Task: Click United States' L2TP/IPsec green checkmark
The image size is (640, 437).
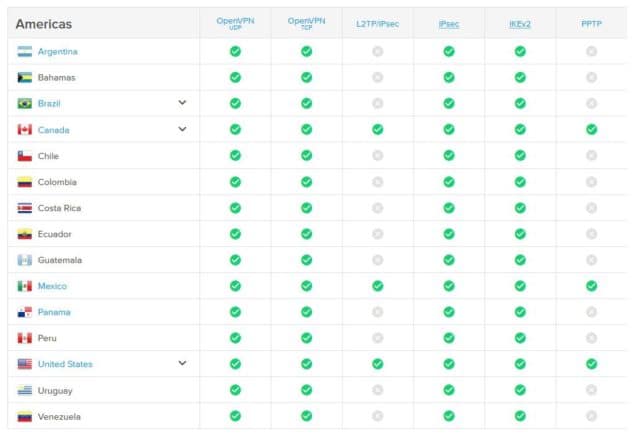Action: point(378,364)
